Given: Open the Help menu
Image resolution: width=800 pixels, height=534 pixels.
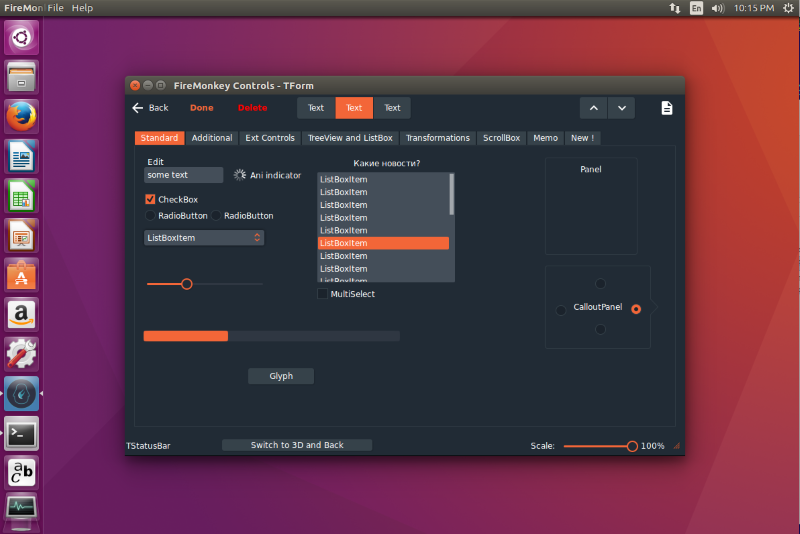Looking at the screenshot, I should (82, 8).
